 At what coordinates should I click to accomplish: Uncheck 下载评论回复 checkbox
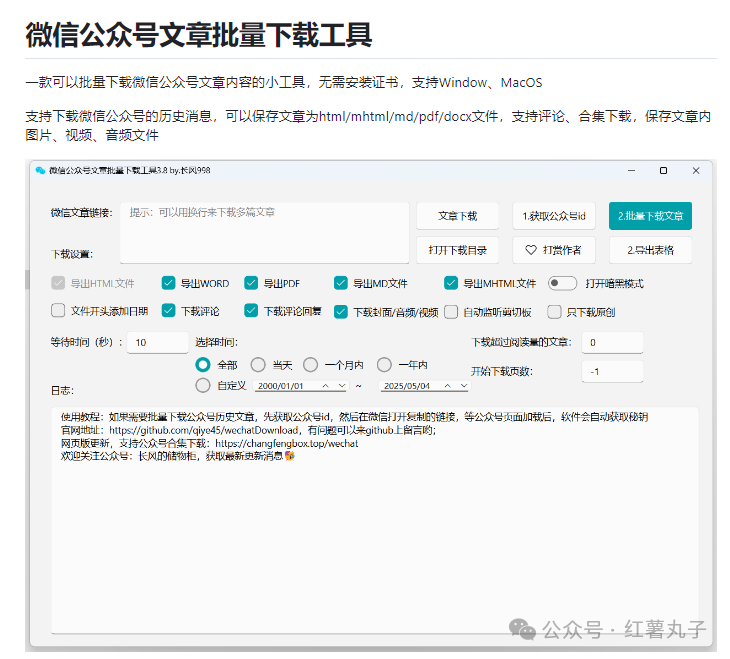(x=251, y=310)
